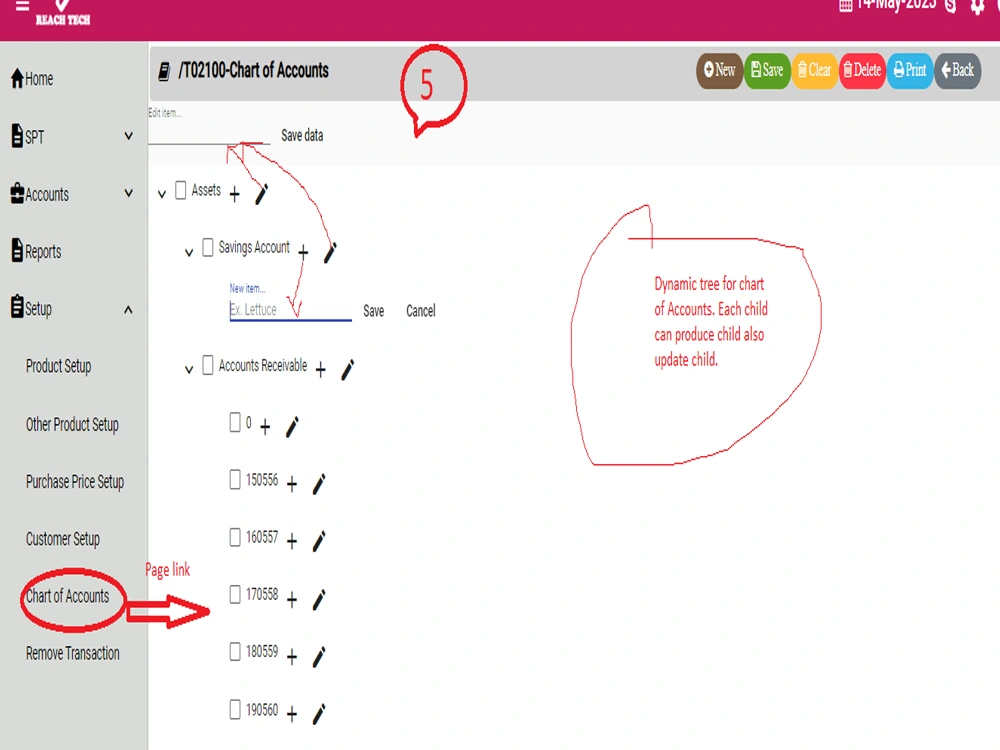Add child under 150556

(x=292, y=484)
